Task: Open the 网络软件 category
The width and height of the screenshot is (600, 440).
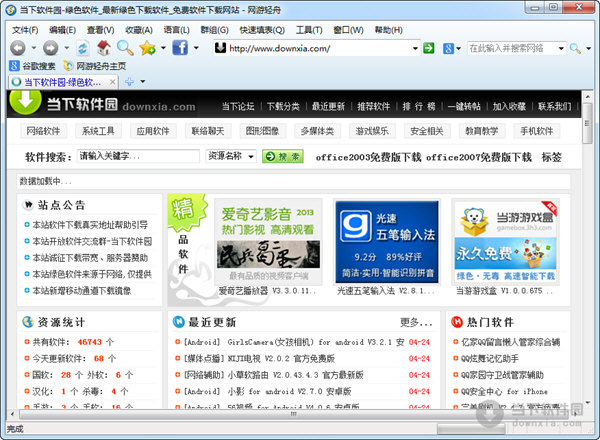Action: [43, 131]
